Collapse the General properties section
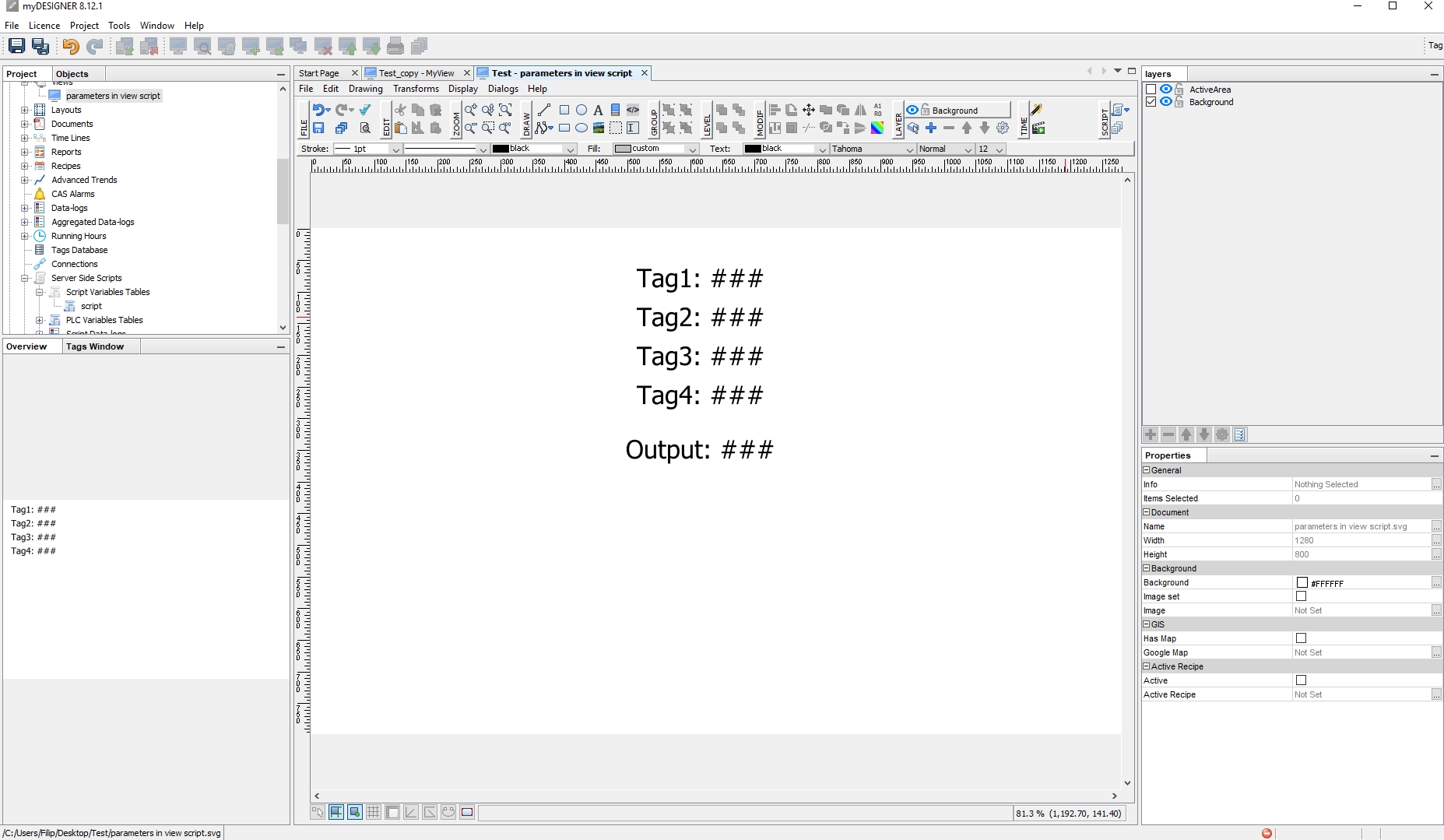 point(1147,470)
